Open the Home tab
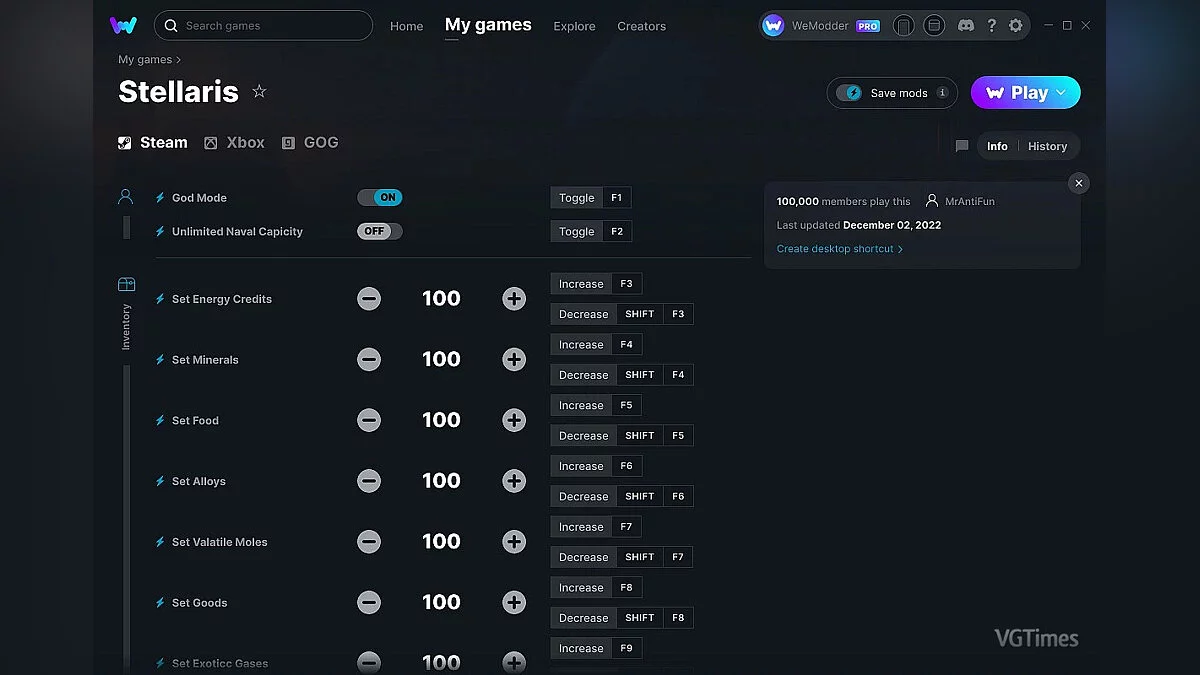1200x675 pixels. 407,26
